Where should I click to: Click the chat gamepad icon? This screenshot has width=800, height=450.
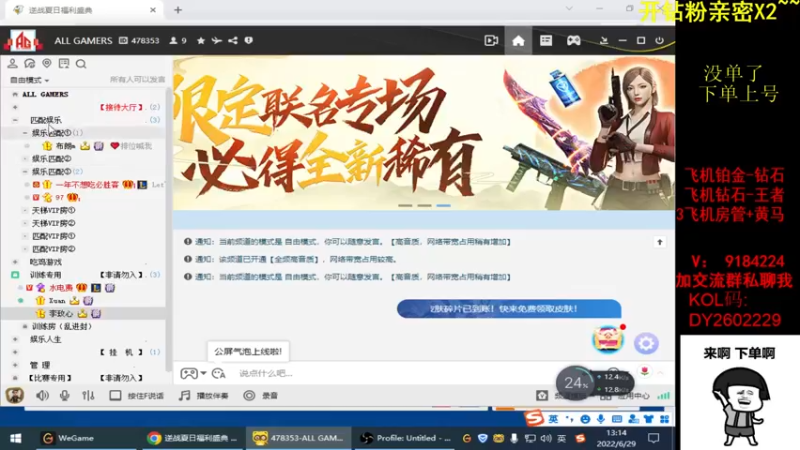[x=189, y=373]
